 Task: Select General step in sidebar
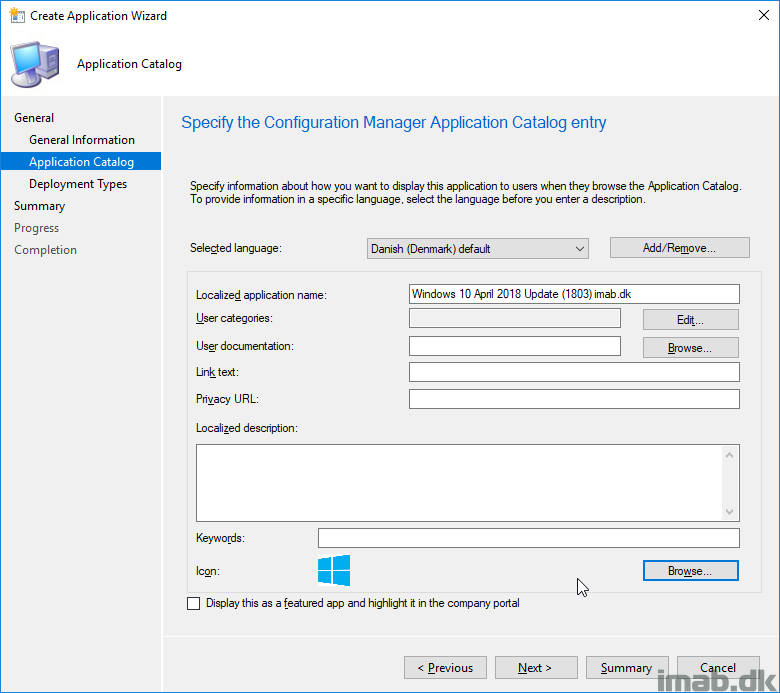34,118
